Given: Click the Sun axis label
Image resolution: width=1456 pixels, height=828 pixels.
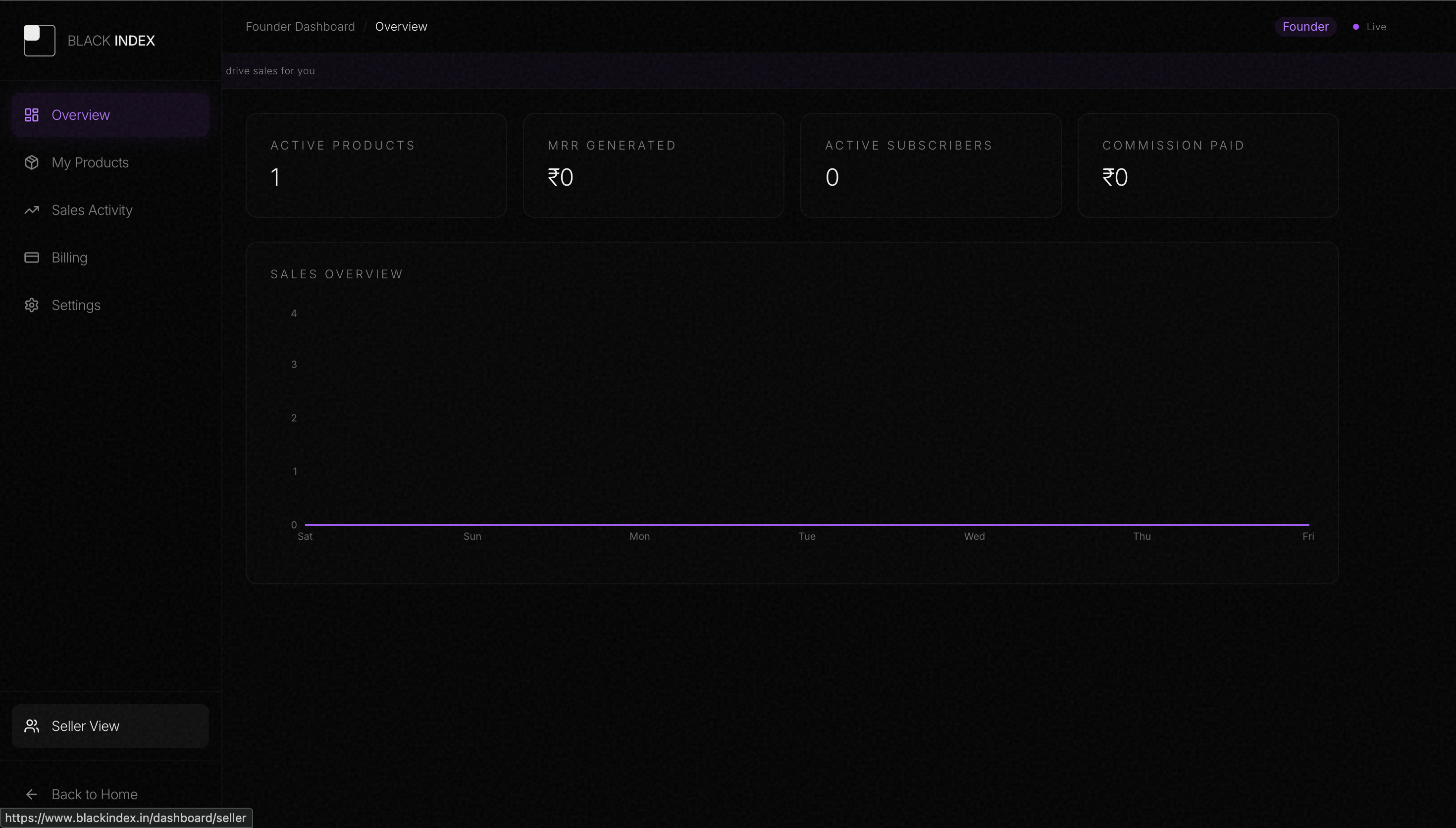Looking at the screenshot, I should [472, 536].
